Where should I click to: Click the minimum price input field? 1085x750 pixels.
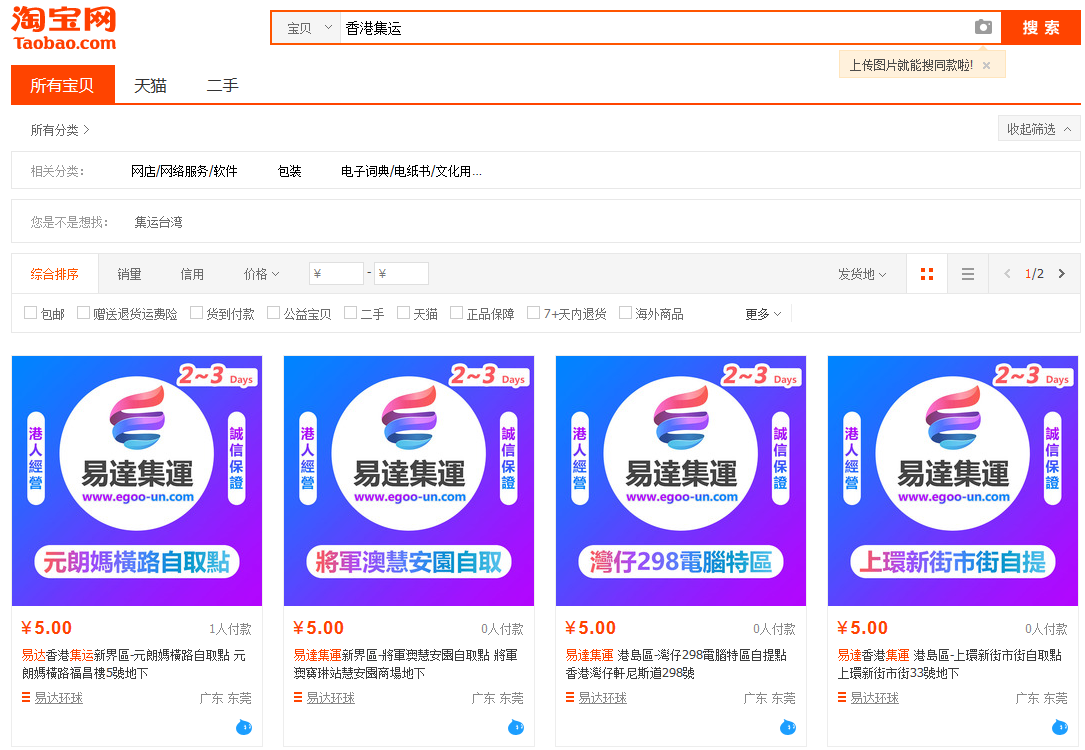336,273
